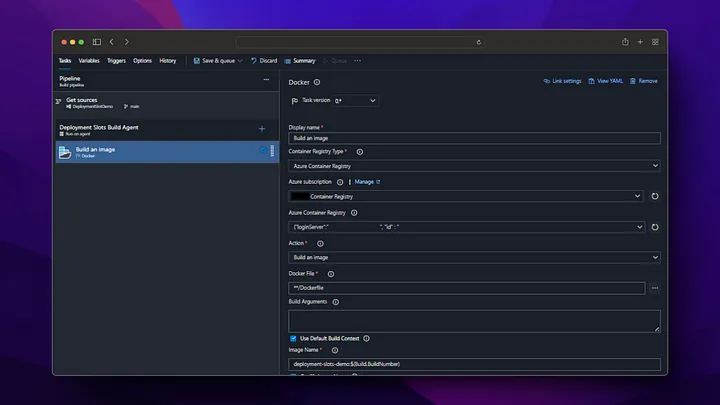Show Azure subscription info

tap(340, 182)
